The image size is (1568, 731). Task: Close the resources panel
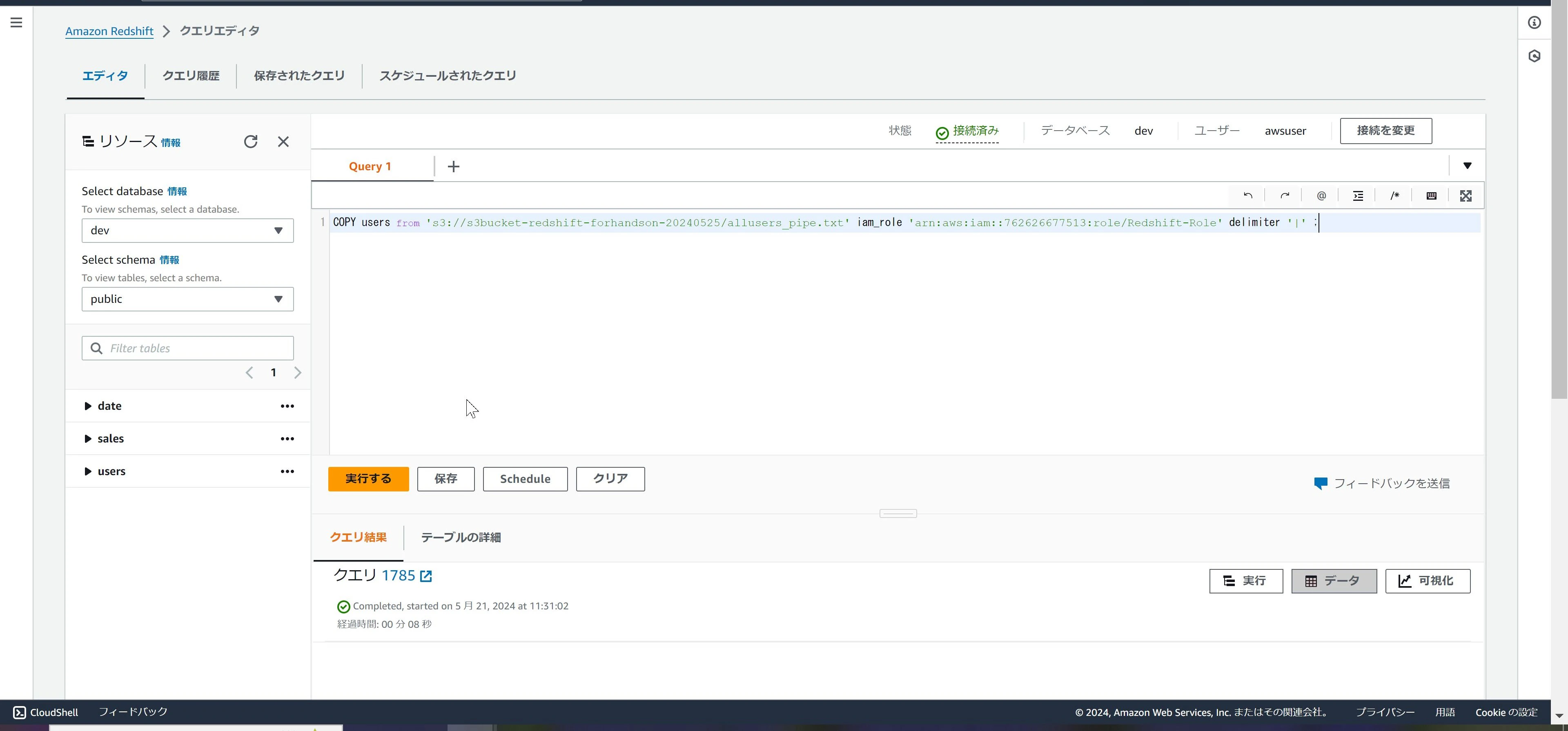(x=283, y=142)
